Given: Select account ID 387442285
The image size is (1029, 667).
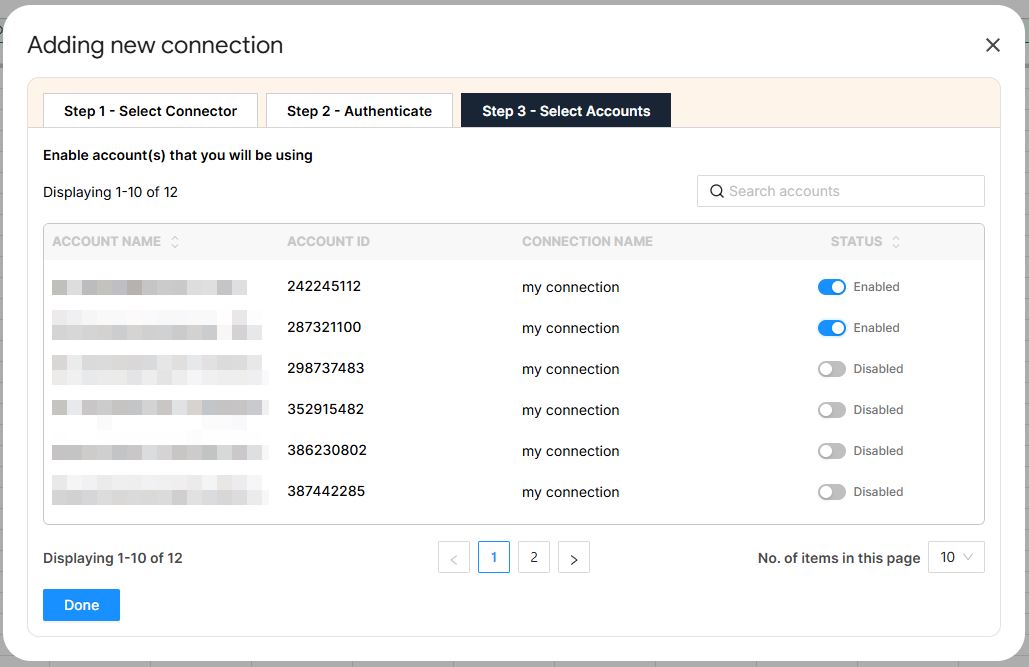Looking at the screenshot, I should (326, 491).
